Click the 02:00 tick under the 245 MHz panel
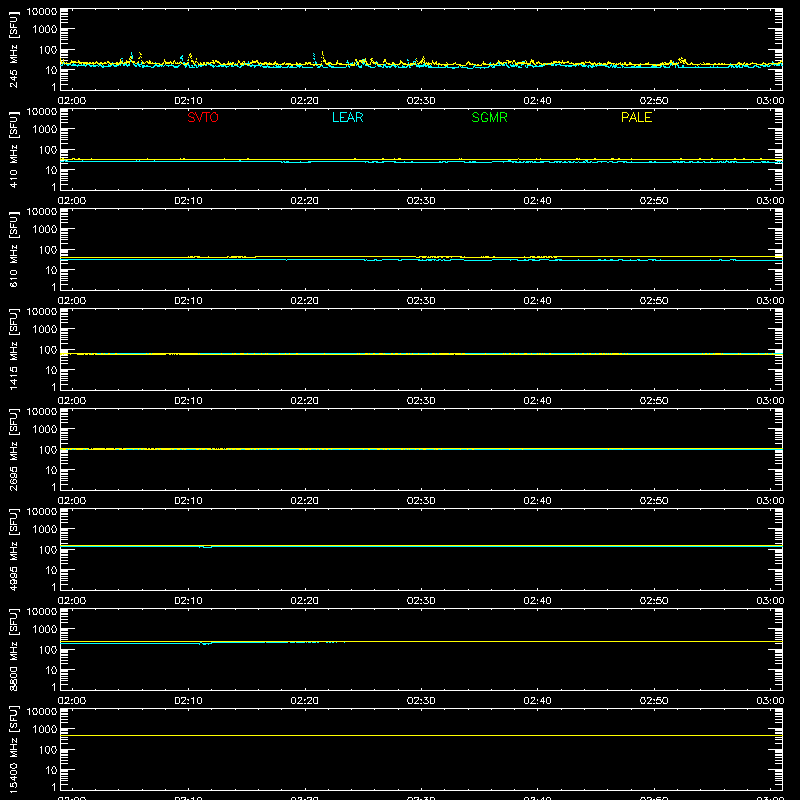 72,101
